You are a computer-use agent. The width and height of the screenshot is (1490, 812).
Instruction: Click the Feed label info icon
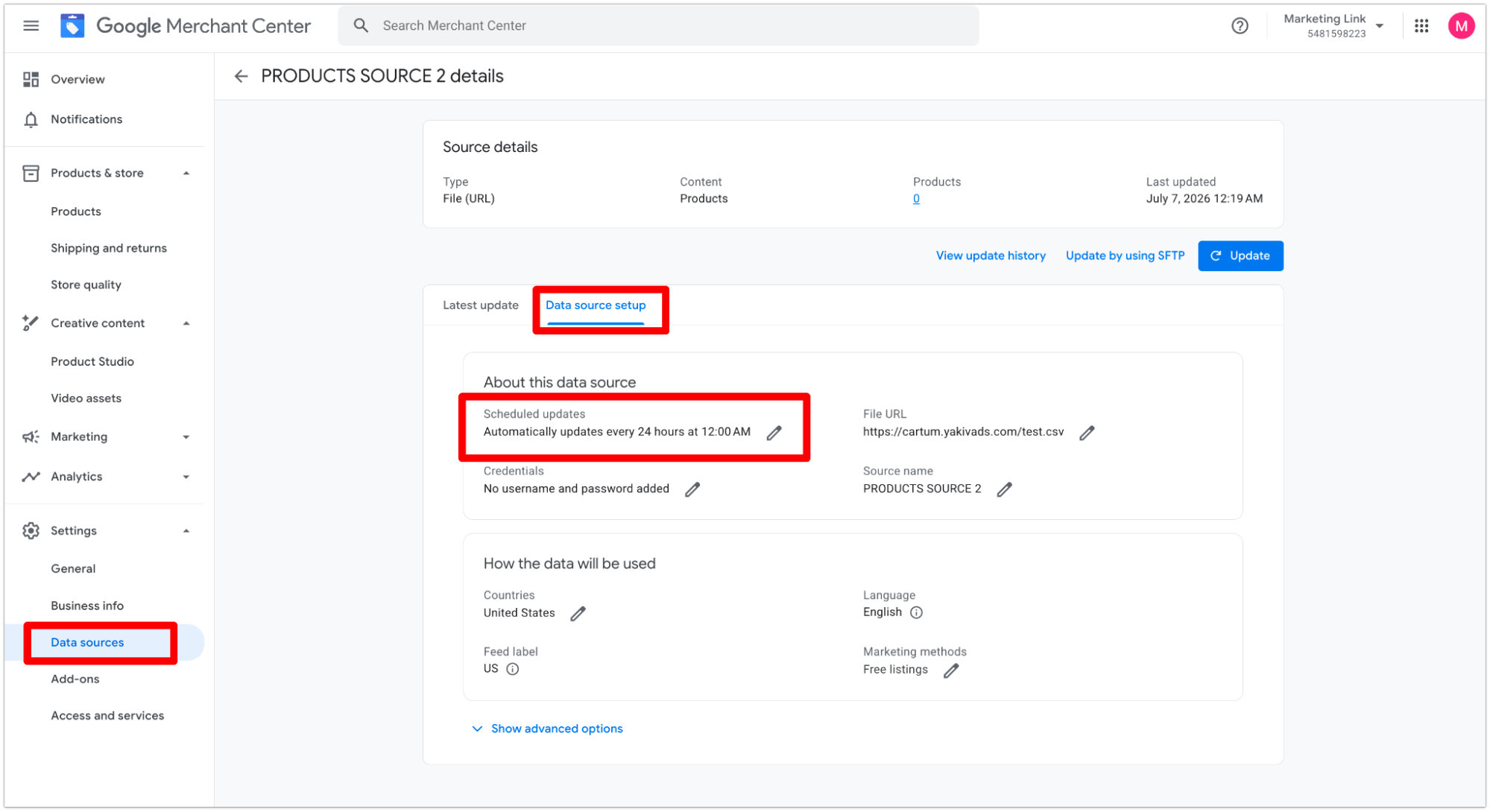(x=513, y=669)
